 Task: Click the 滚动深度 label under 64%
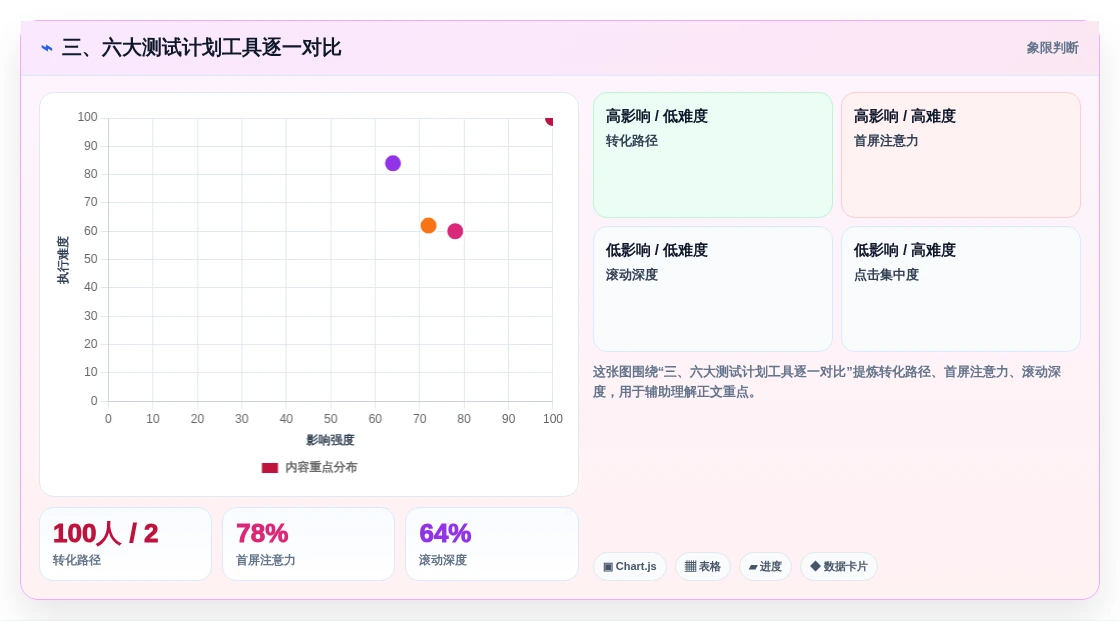click(443, 560)
